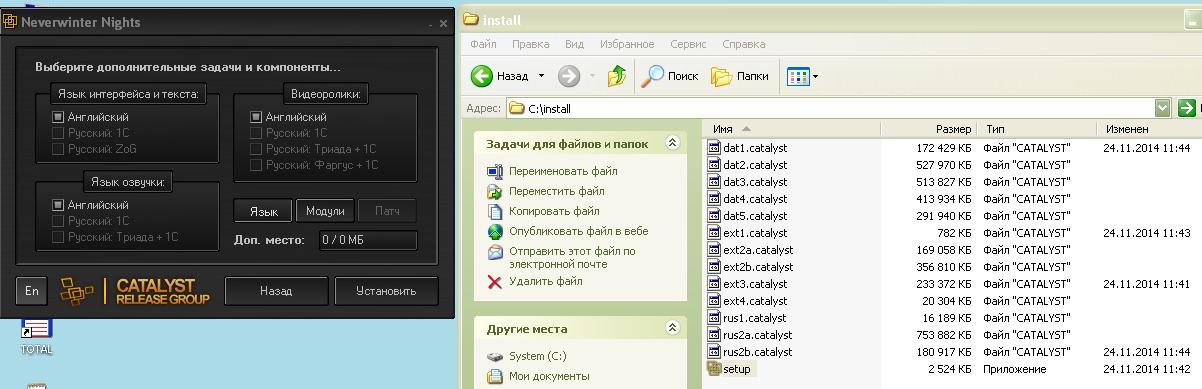Click the En language switch button
The height and width of the screenshot is (389, 1202).
(32, 291)
